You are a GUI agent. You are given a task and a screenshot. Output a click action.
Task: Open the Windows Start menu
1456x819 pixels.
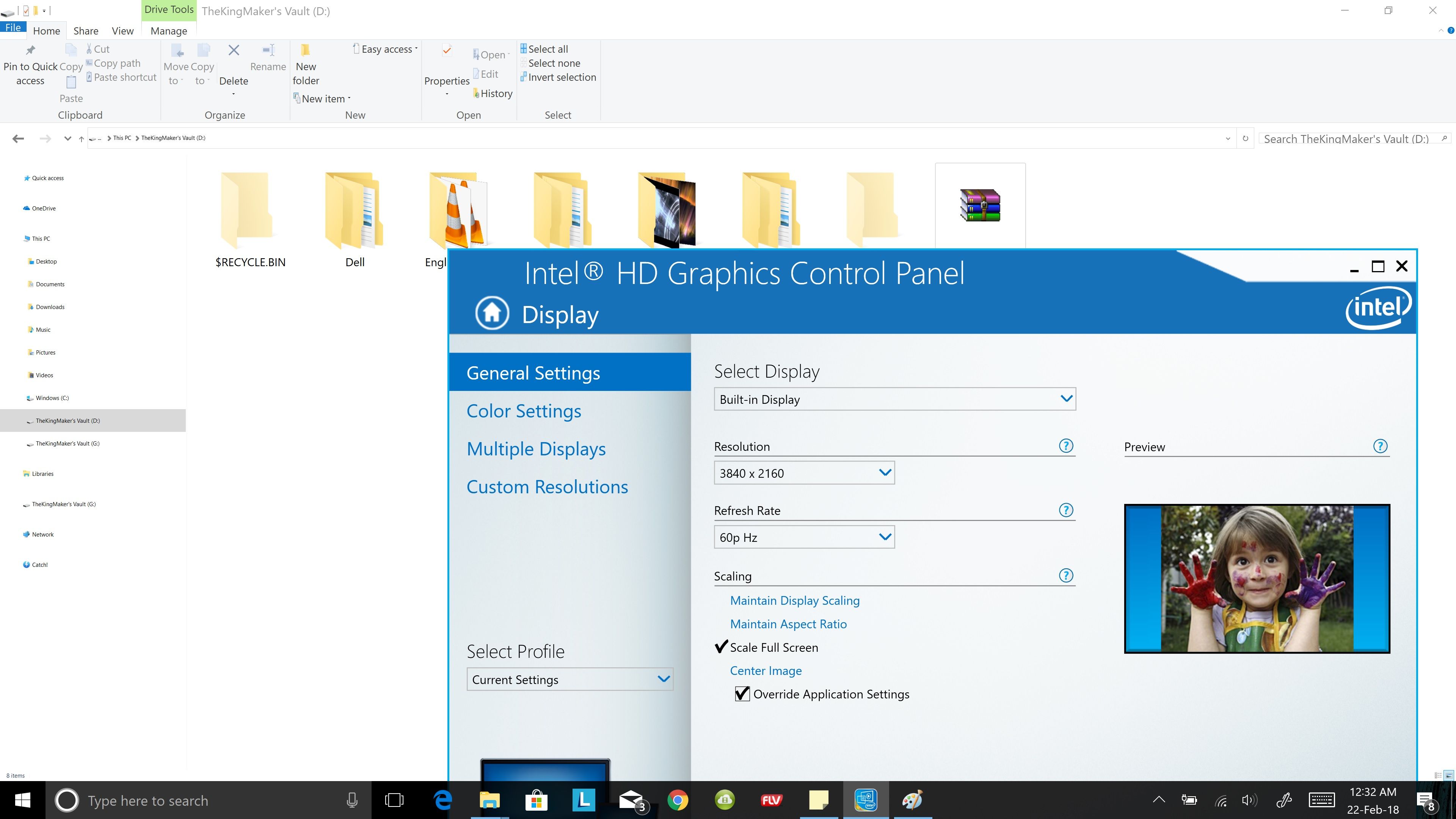pyautogui.click(x=23, y=800)
